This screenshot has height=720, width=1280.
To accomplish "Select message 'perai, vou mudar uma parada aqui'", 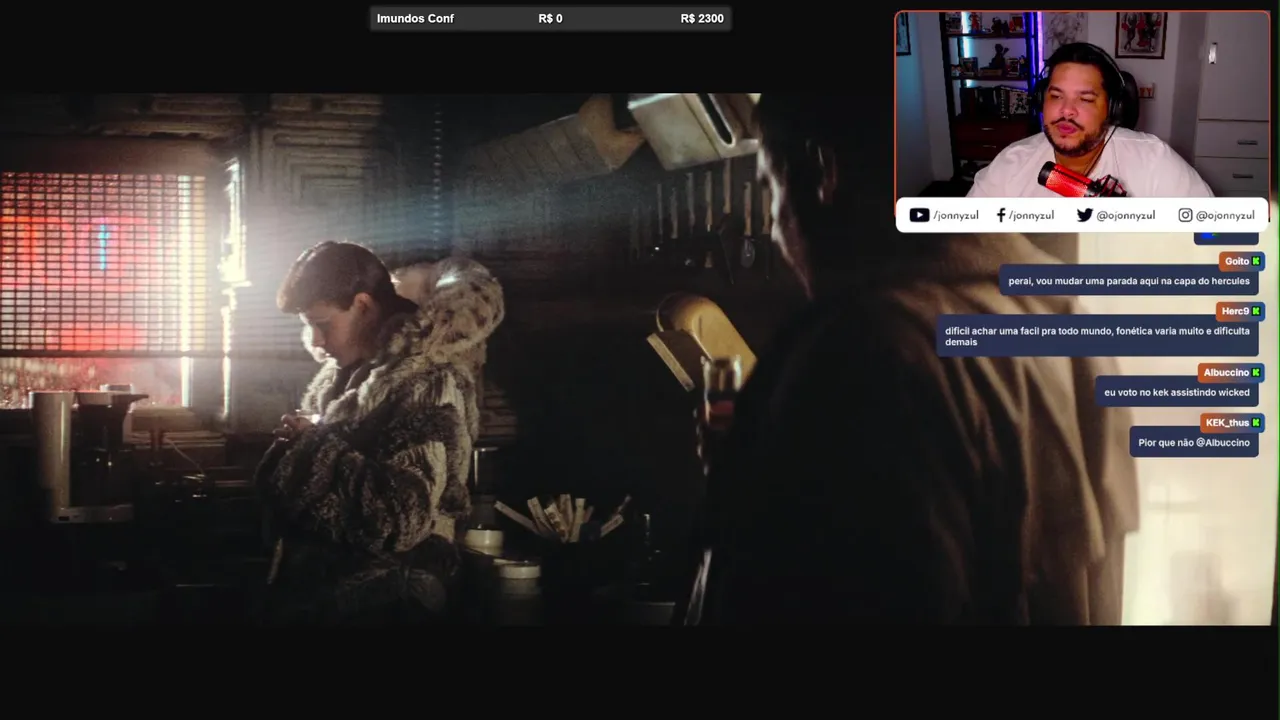I will tap(1129, 281).
